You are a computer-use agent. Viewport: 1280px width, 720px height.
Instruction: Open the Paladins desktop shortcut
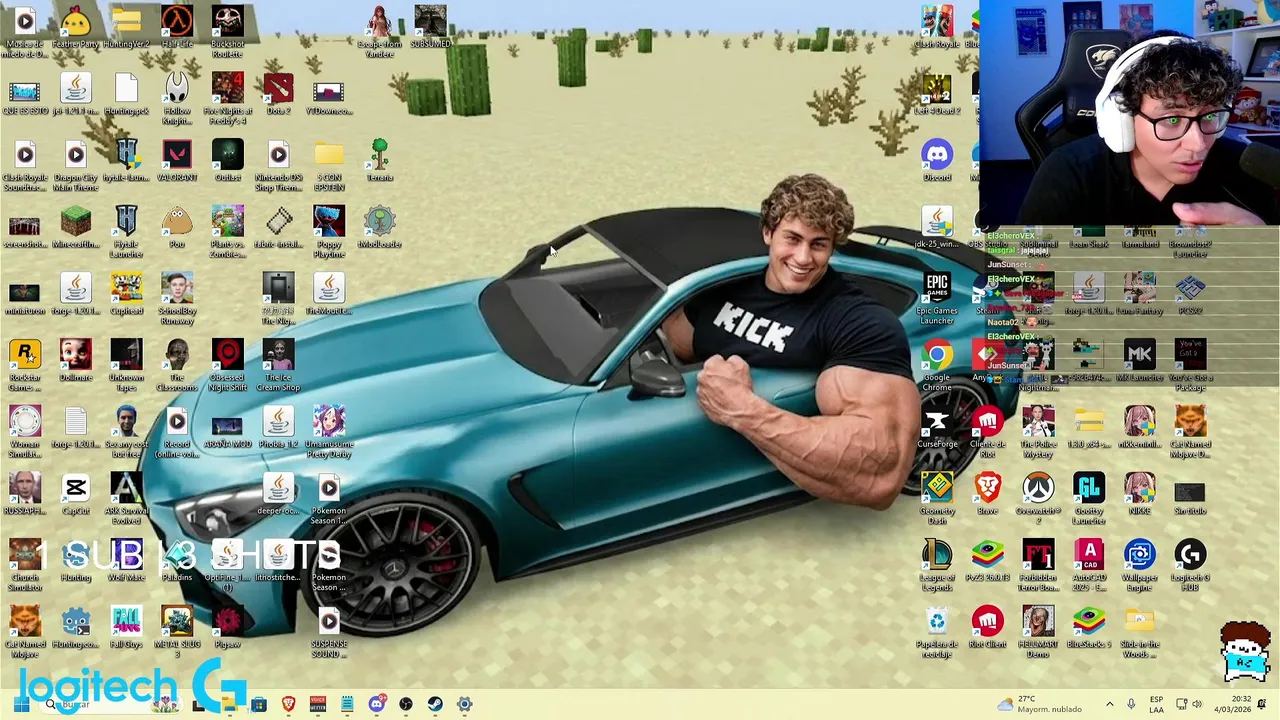(177, 560)
